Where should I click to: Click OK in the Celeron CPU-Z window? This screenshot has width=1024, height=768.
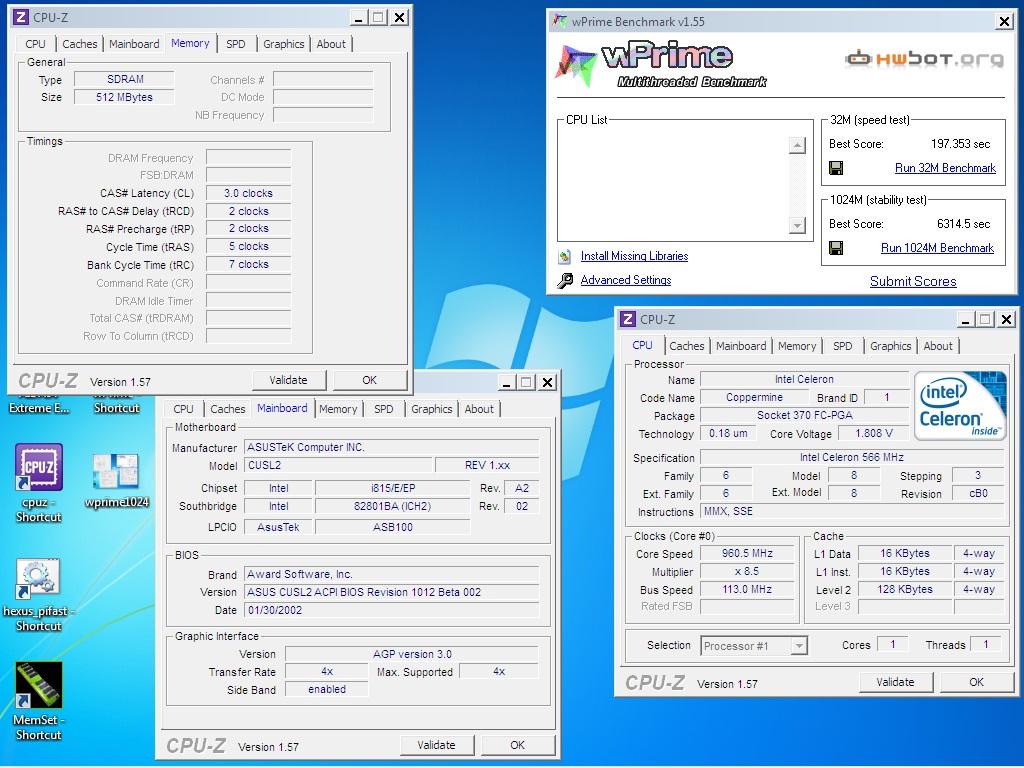(x=976, y=682)
